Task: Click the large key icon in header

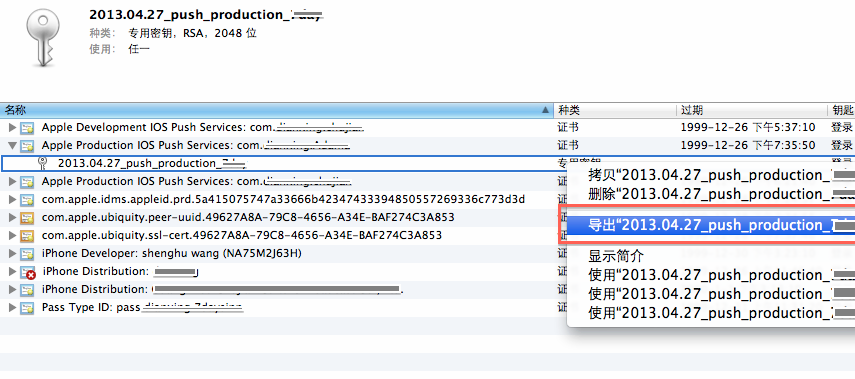Action: point(43,38)
